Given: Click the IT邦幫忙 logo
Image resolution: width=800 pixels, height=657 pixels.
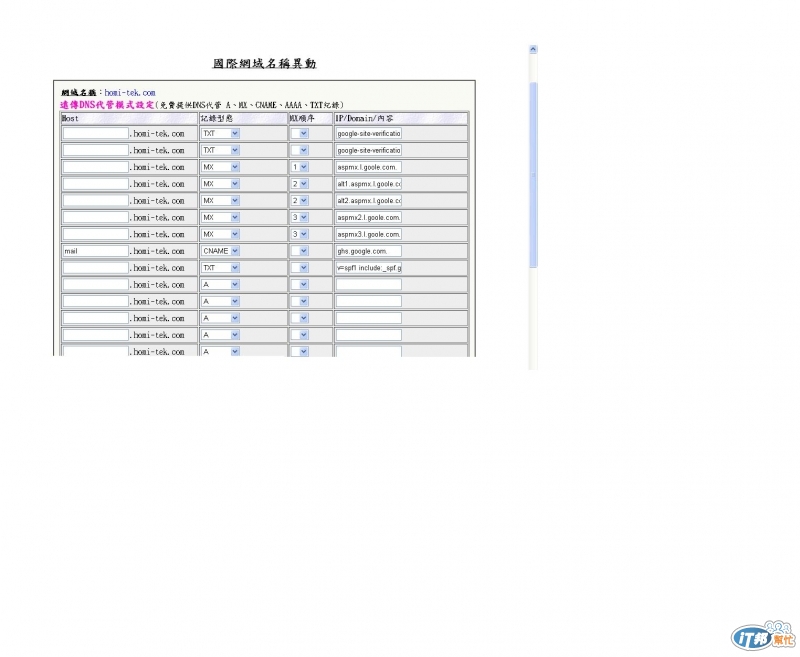Looking at the screenshot, I should tap(764, 636).
